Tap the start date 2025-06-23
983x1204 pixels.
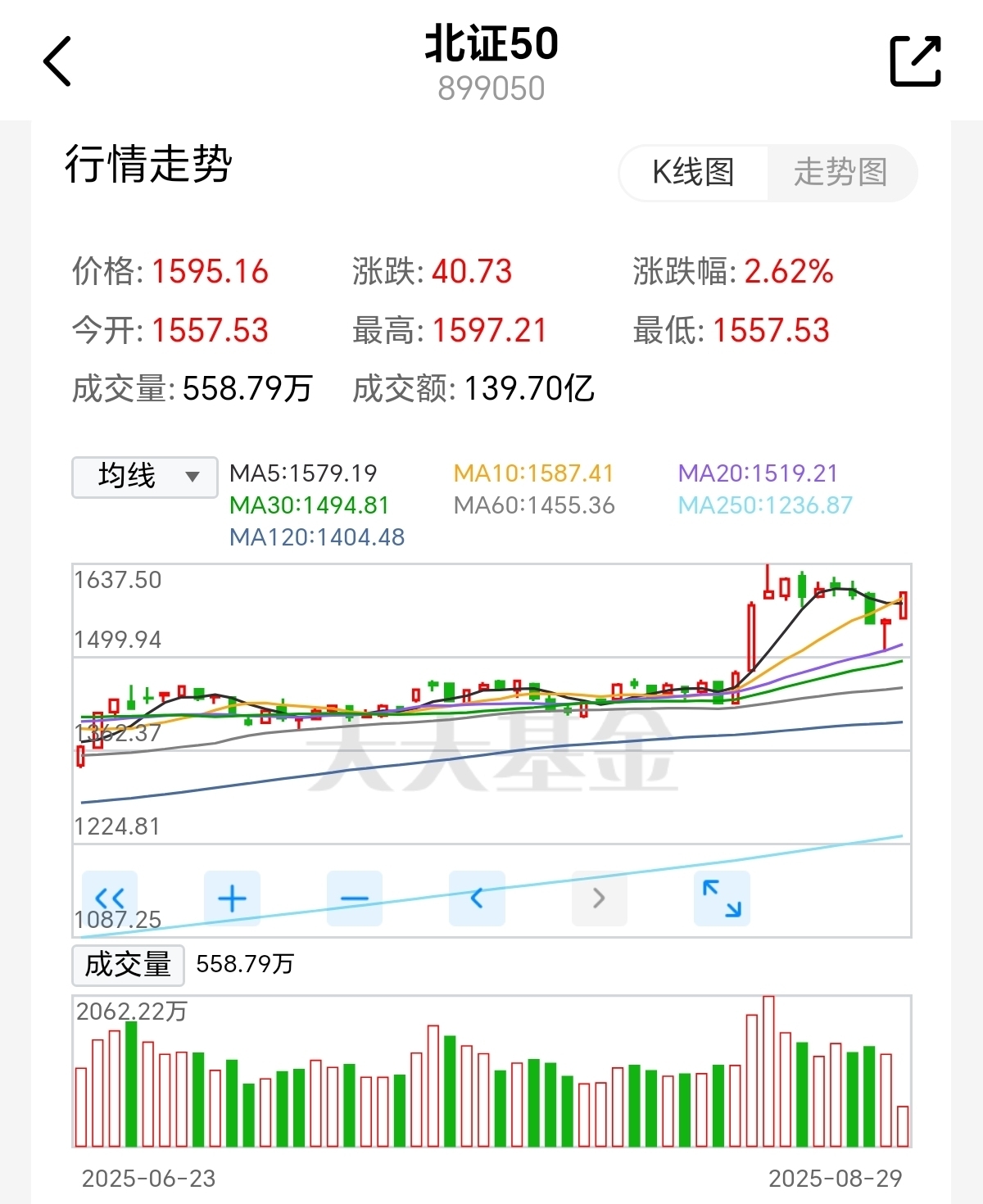coord(148,1179)
